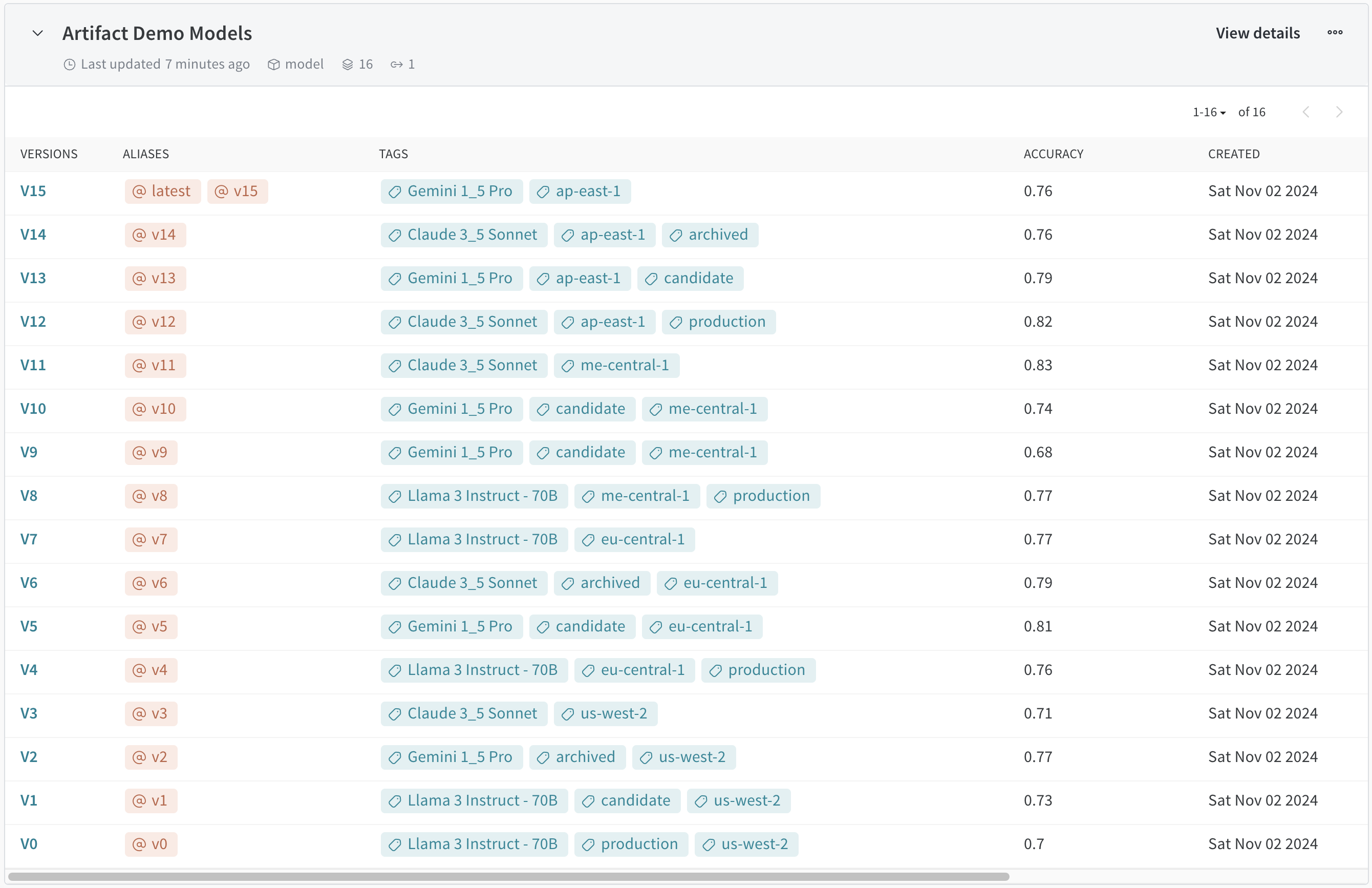Click the versions stack icon near 16
Screen dimensions: 1372x888
348,65
